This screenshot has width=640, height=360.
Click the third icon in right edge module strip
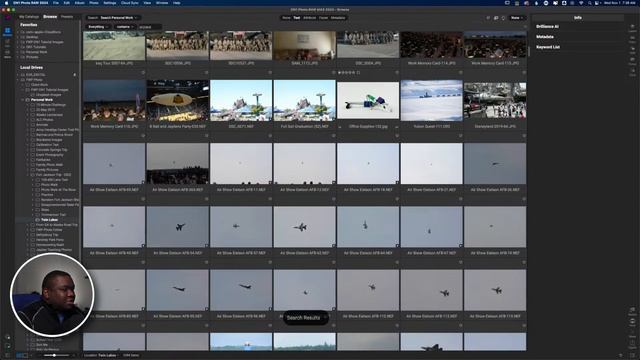click(x=632, y=51)
